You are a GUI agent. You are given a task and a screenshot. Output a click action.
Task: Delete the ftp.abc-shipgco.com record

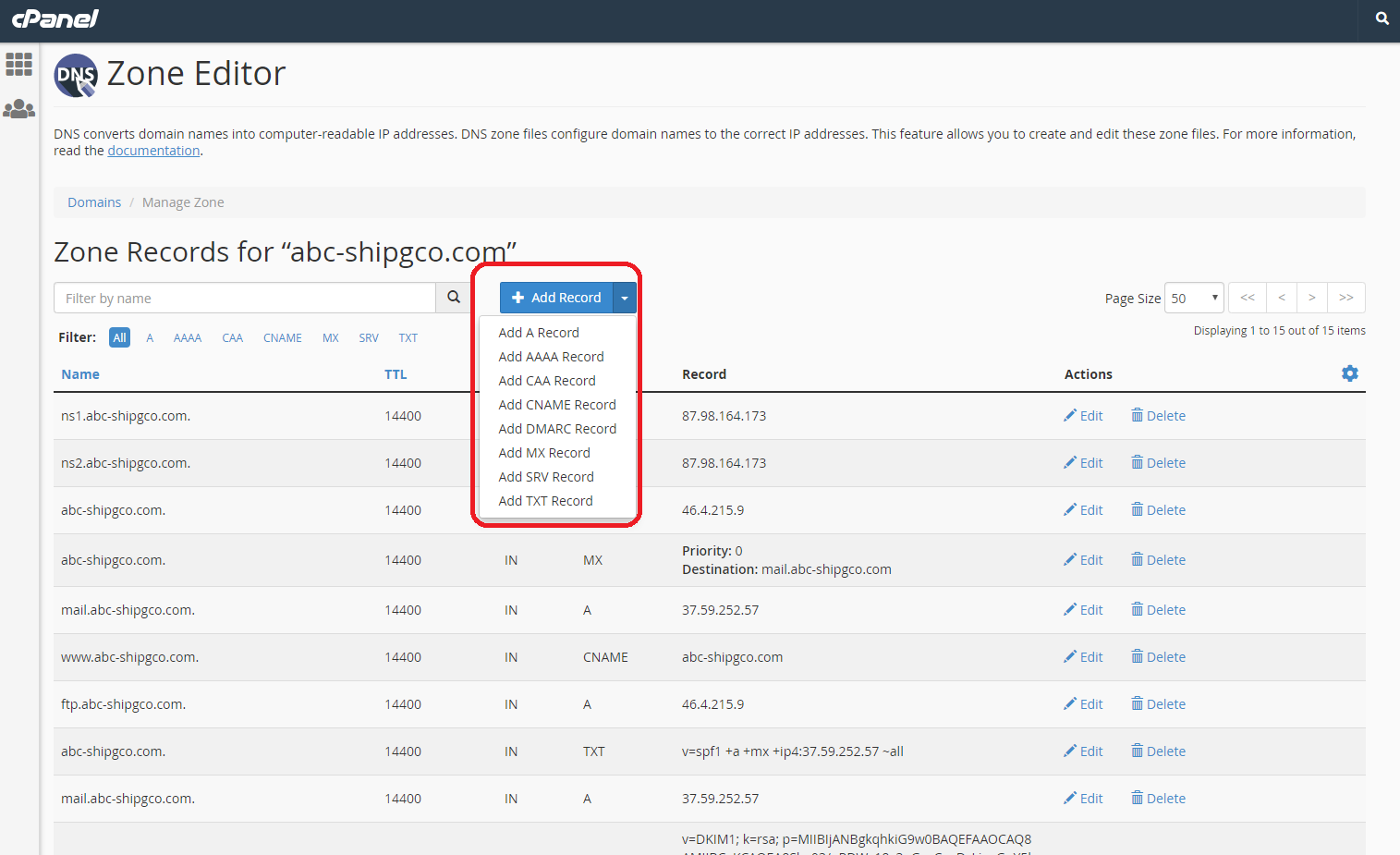tap(1158, 704)
